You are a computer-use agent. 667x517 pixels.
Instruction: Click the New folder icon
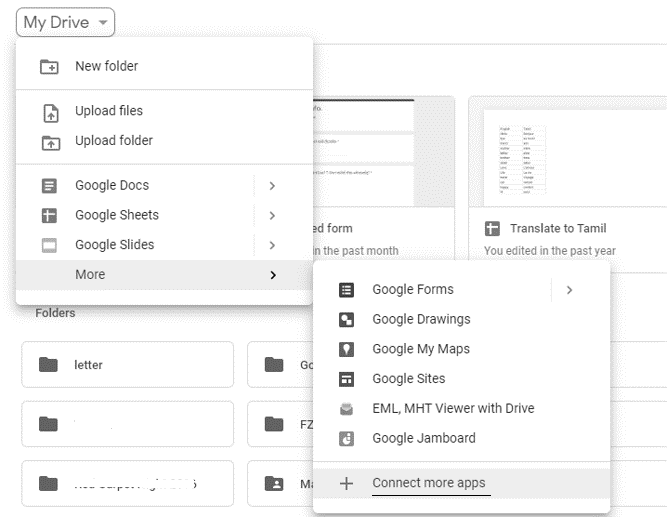coord(49,67)
